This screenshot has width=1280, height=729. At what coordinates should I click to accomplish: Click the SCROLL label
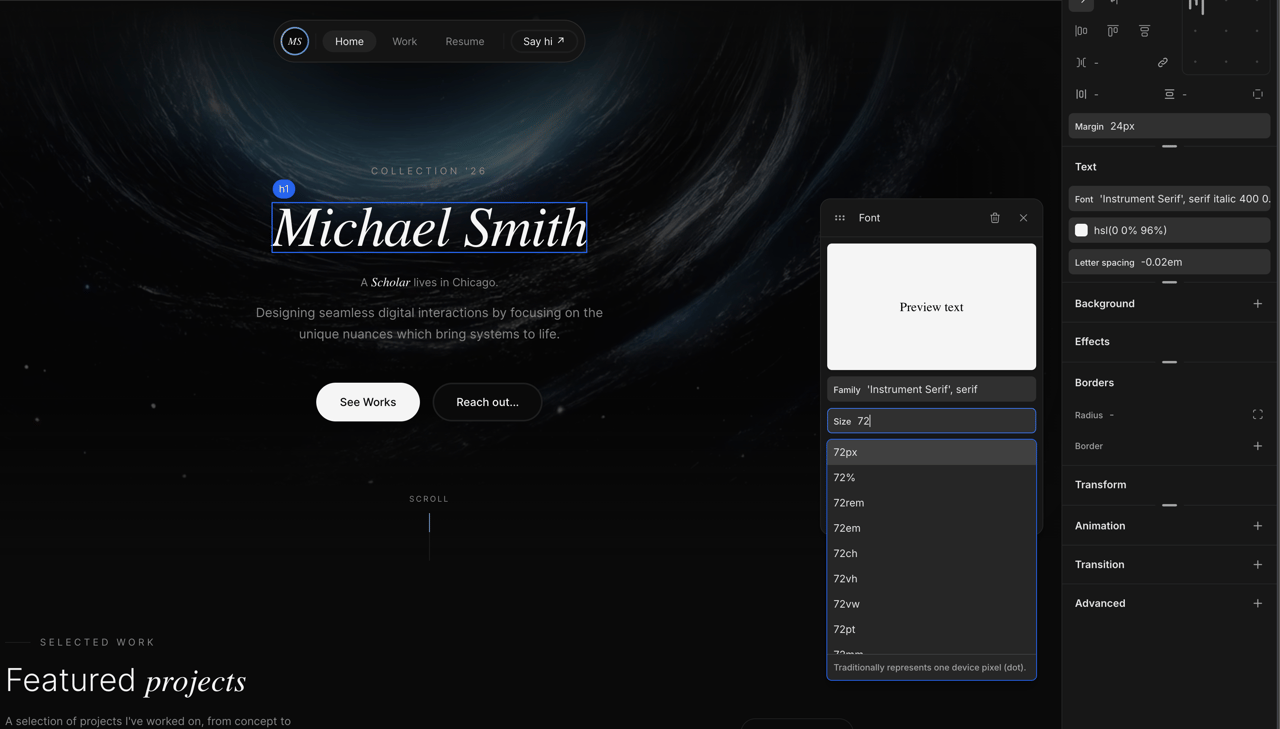tap(429, 499)
